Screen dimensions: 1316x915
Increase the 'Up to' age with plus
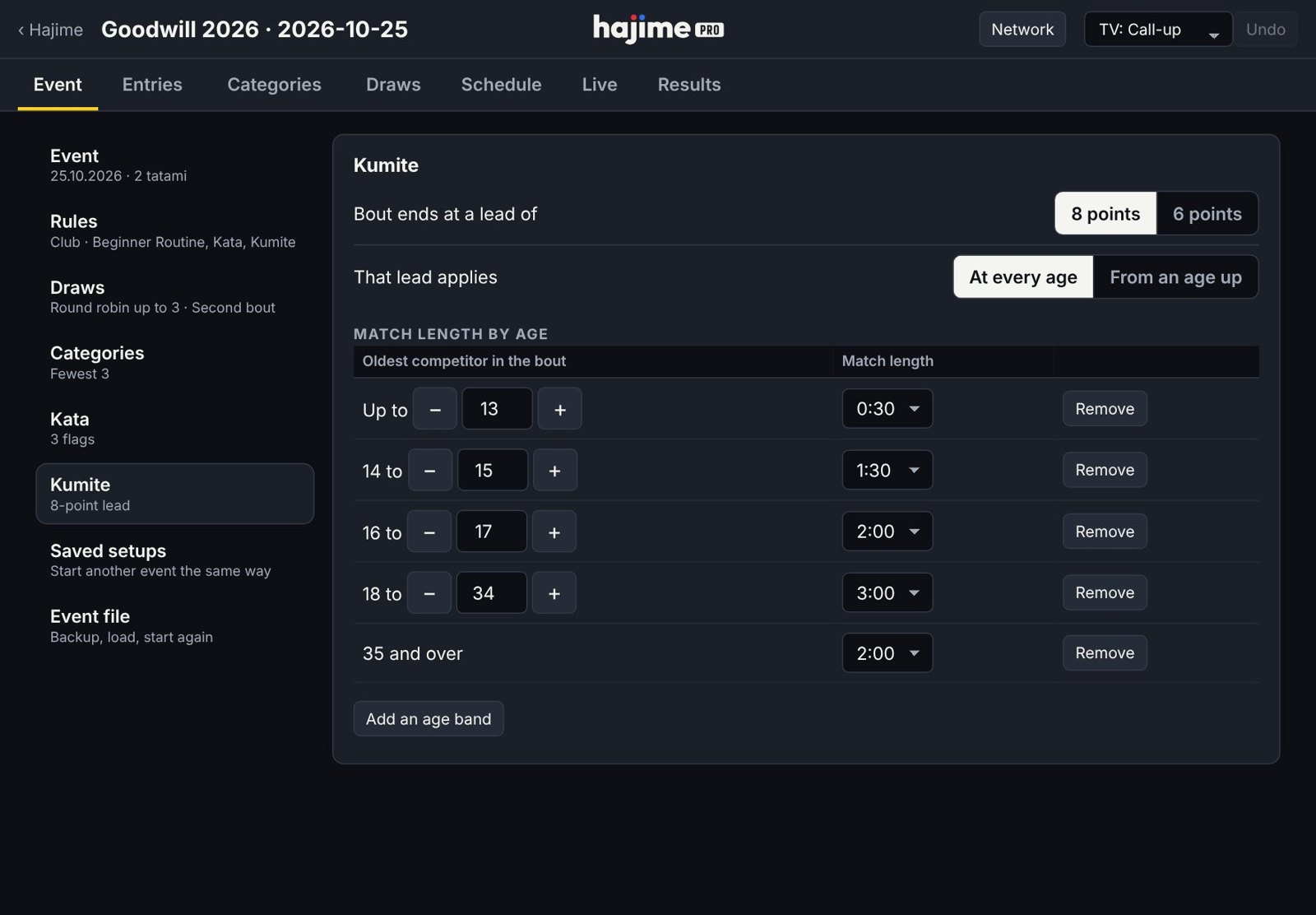tap(559, 409)
